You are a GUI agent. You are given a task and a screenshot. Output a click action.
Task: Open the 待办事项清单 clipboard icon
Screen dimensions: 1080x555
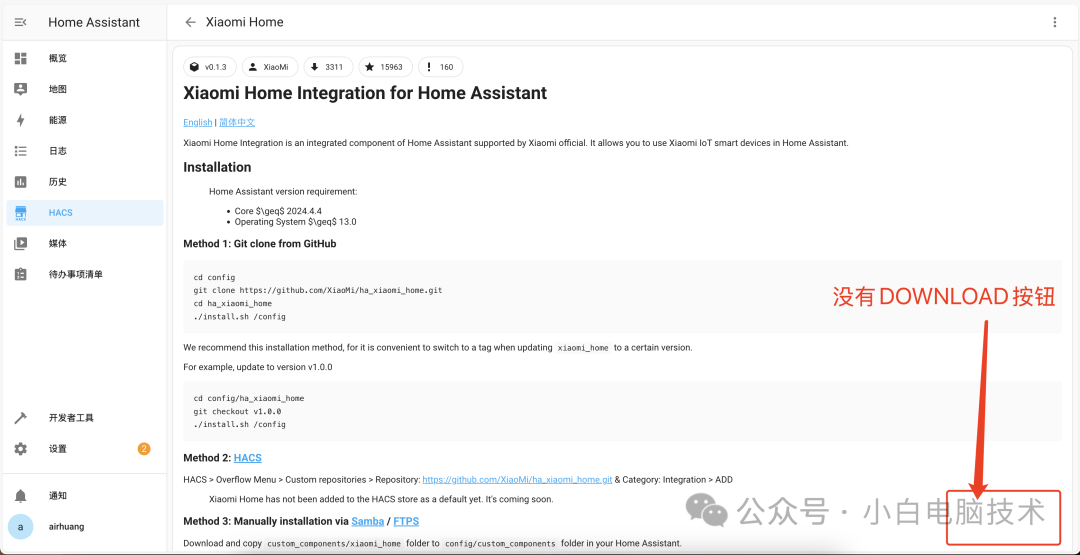[x=21, y=274]
